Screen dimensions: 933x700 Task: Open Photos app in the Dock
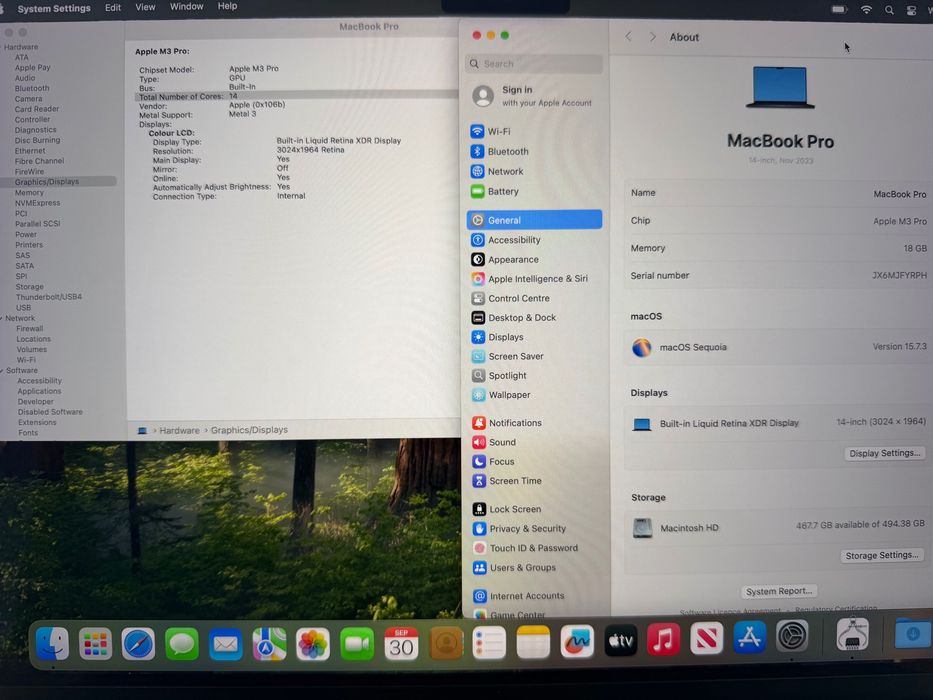(x=313, y=643)
